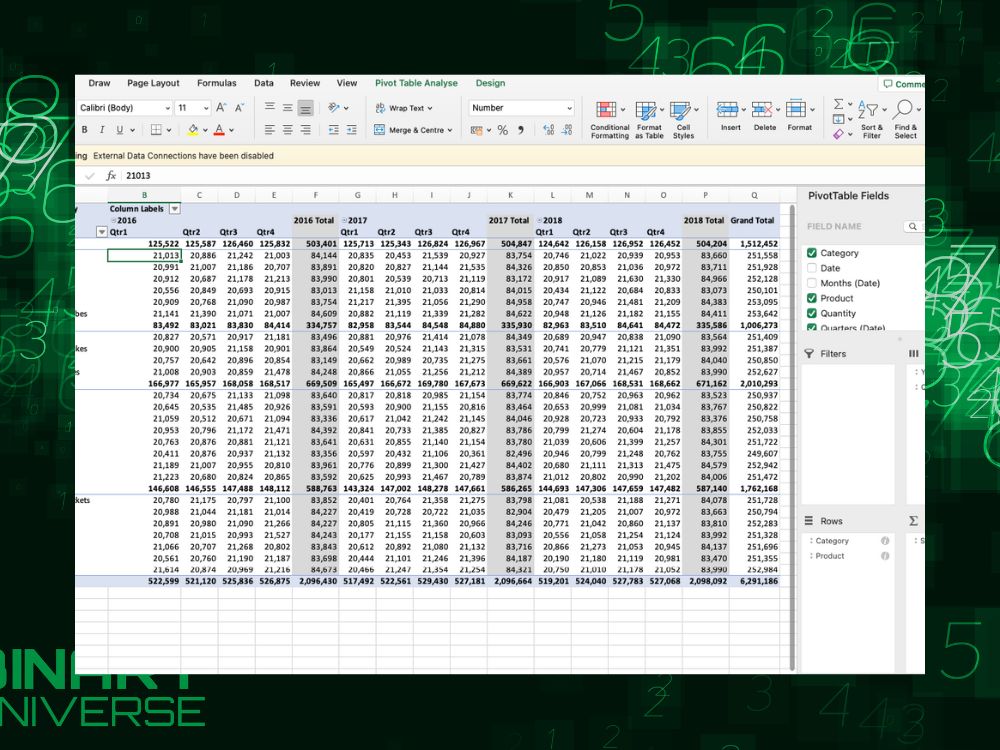Uncheck the Quarters (Date) field

click(x=811, y=328)
